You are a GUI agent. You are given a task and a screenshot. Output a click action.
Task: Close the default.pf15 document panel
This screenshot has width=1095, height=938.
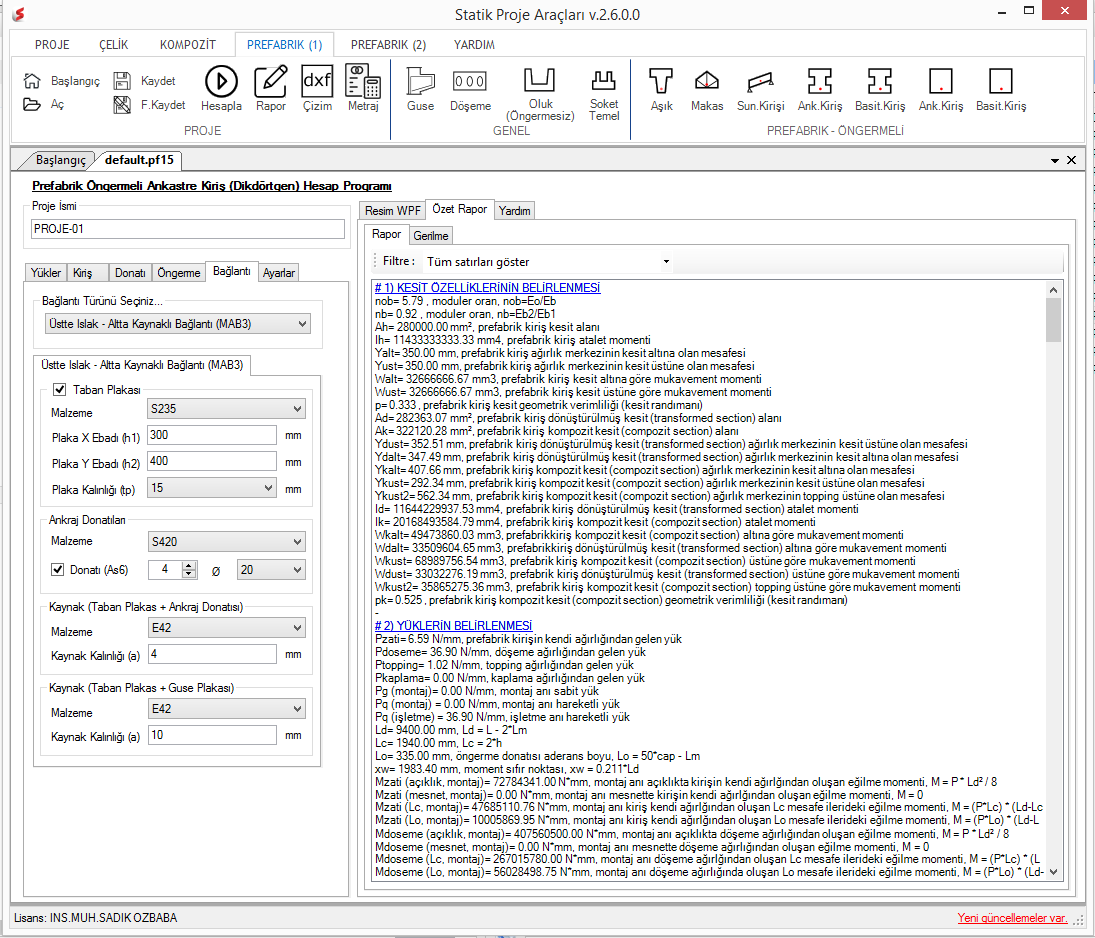tap(1071, 161)
